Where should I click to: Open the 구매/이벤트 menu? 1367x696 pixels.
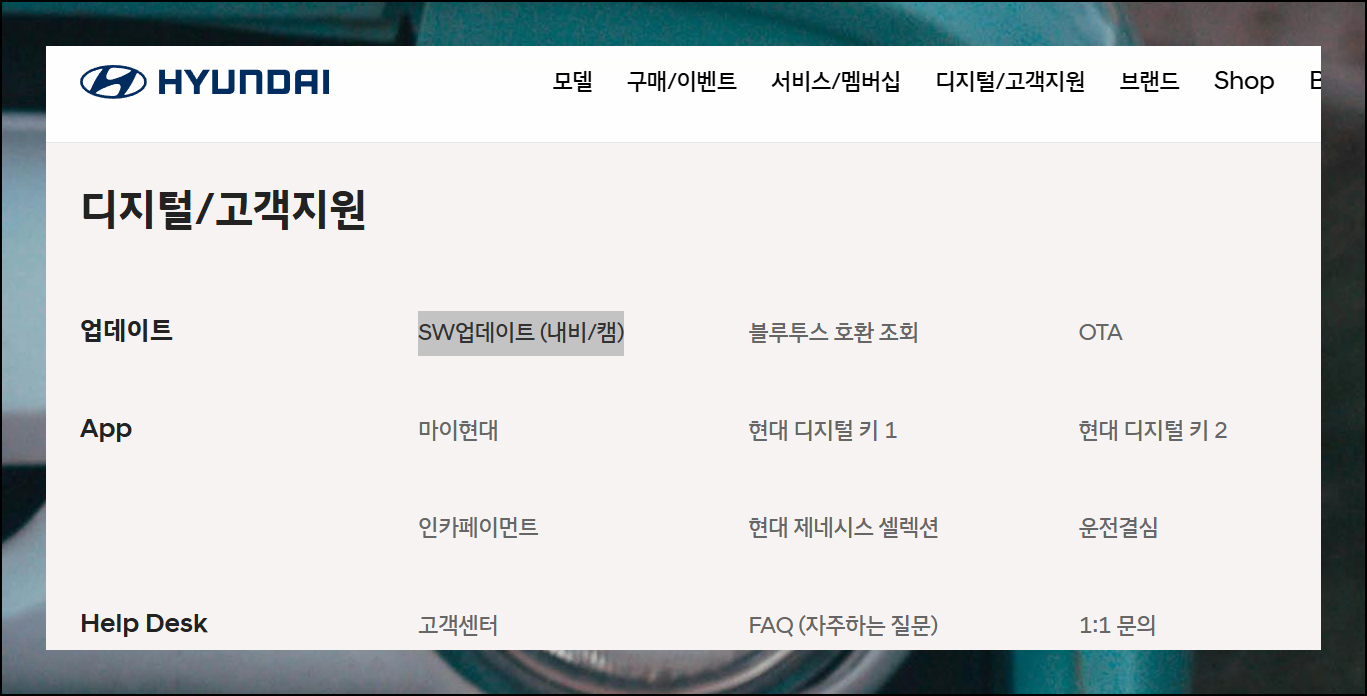[682, 82]
